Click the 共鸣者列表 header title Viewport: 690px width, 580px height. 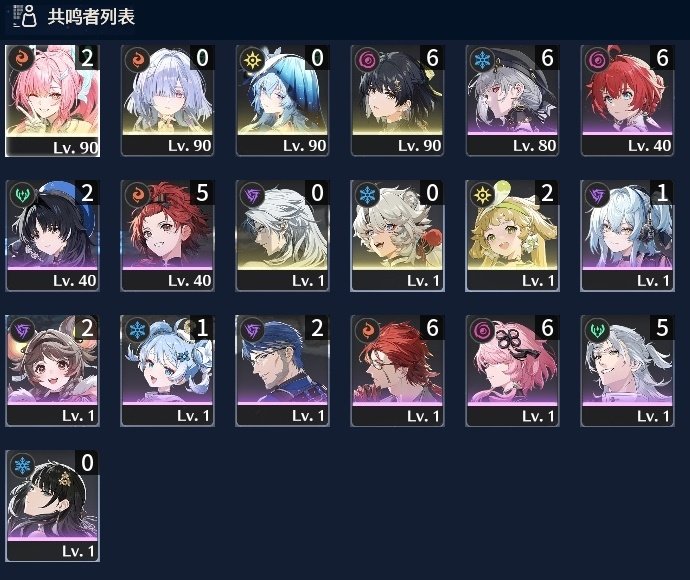91,17
